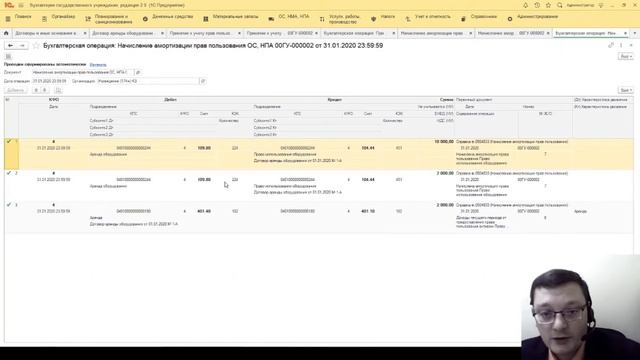Open the document from Документ field button

[138, 72]
